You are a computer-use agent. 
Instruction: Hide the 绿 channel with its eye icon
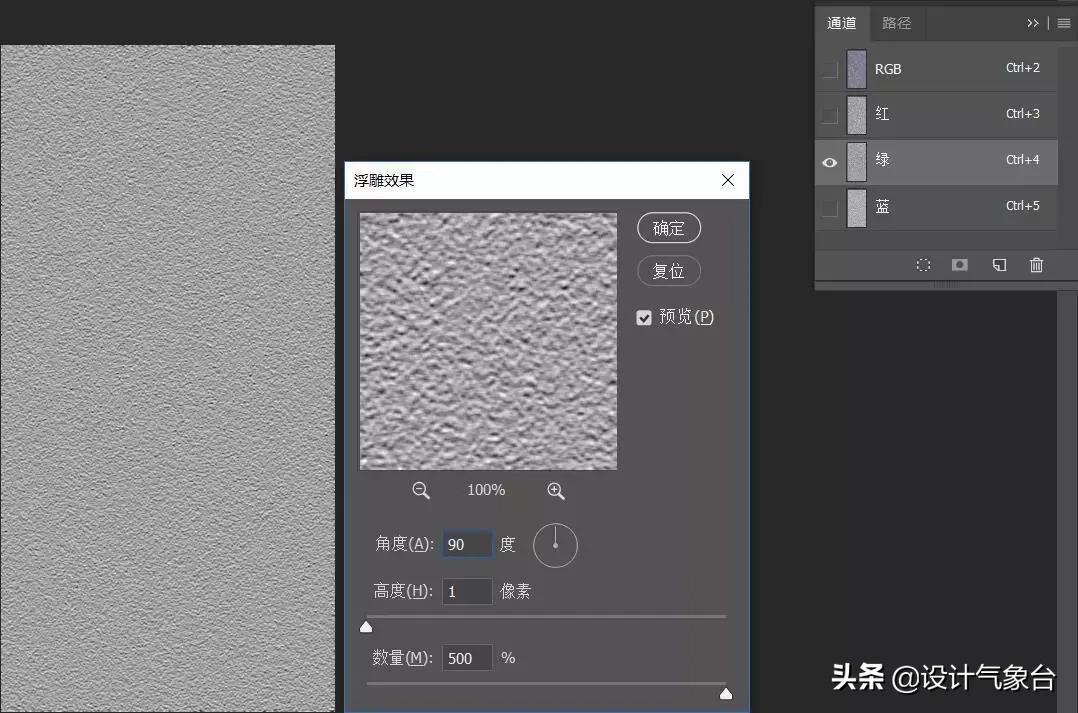(x=830, y=161)
